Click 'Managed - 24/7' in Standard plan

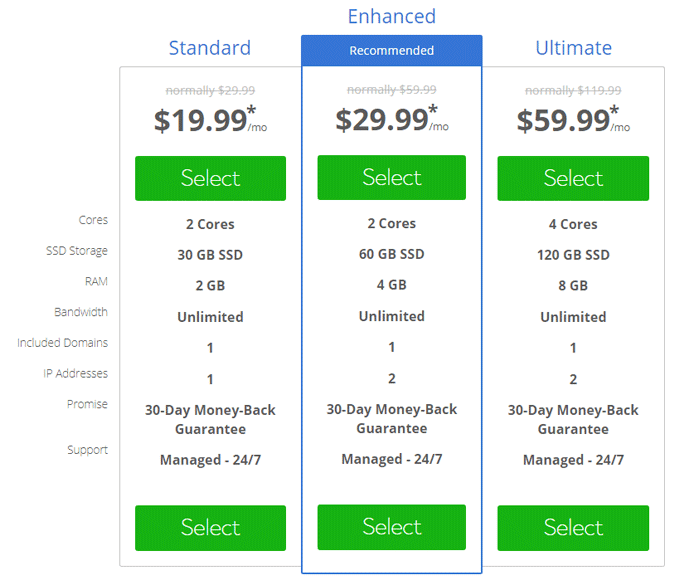210,460
